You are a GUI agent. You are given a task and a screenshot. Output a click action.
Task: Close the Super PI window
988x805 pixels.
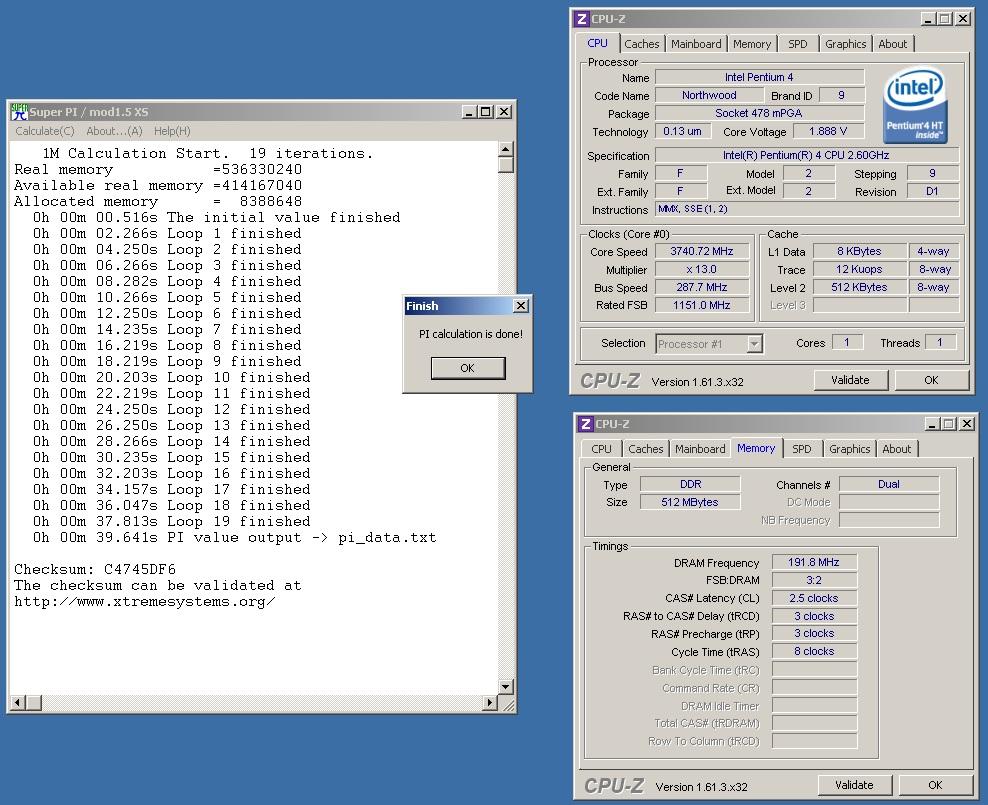pos(503,112)
